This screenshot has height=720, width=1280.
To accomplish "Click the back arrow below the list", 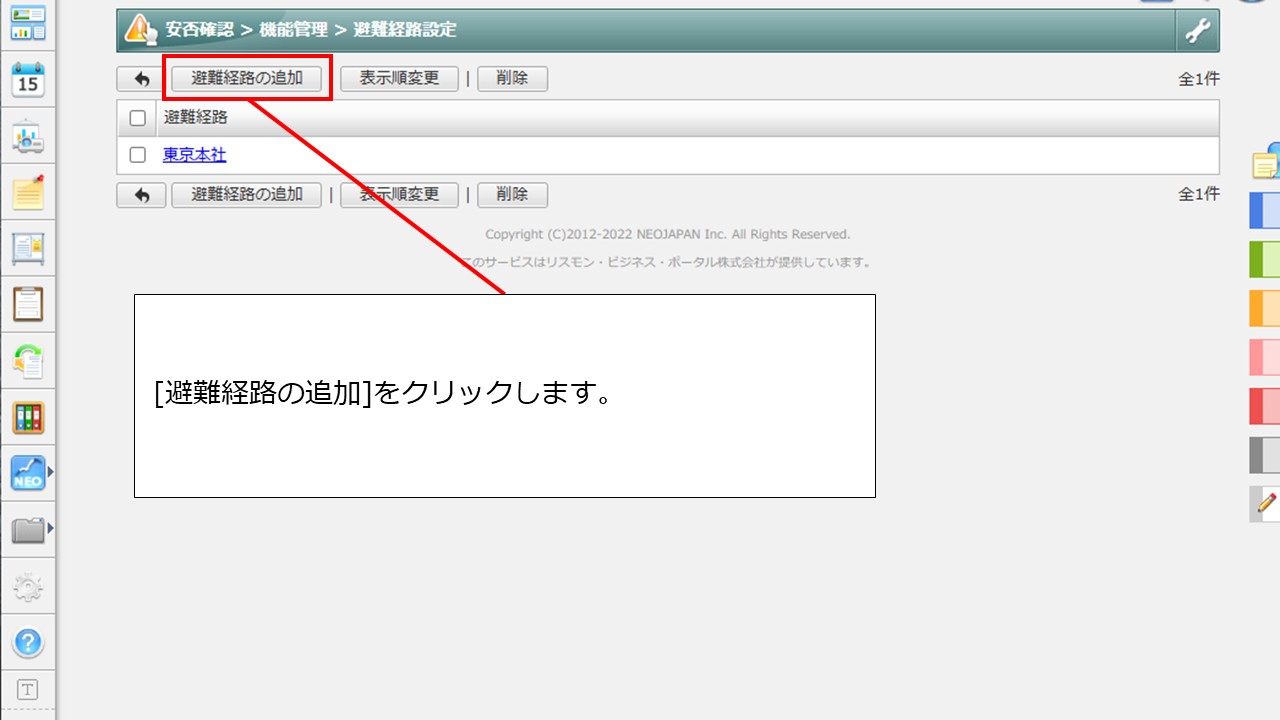I will tap(141, 195).
